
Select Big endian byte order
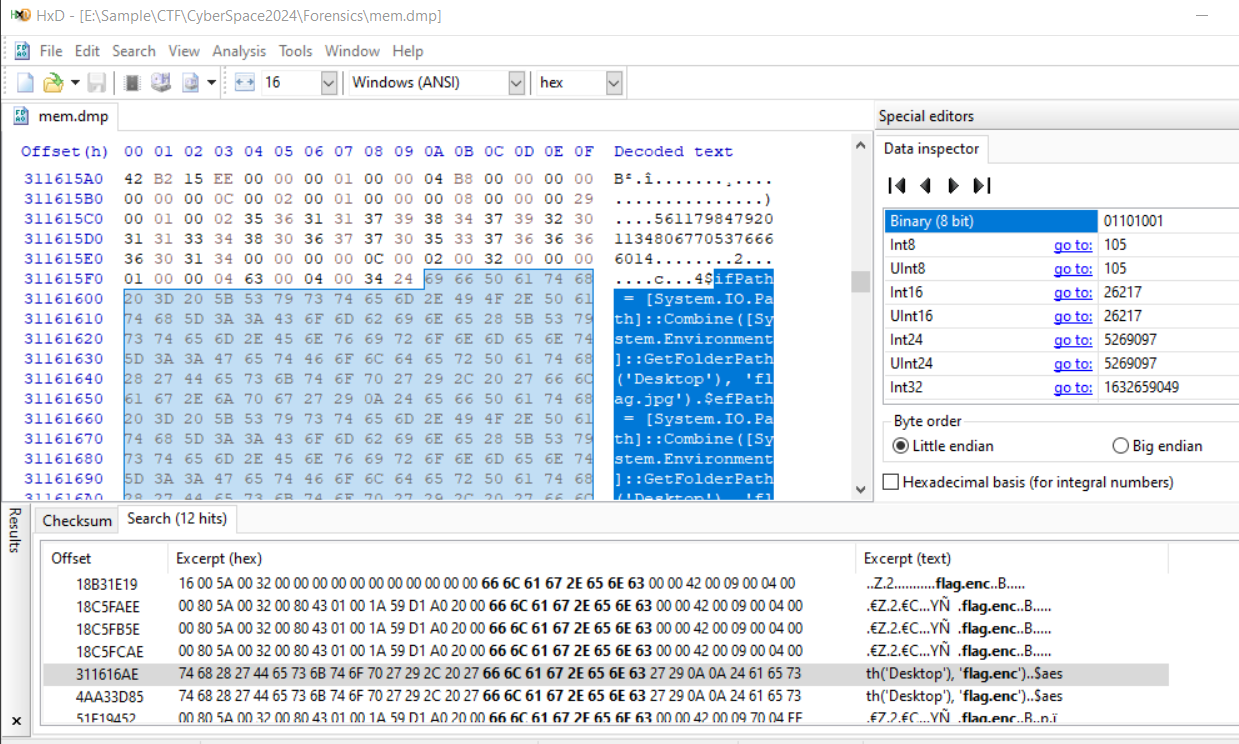pos(1121,446)
